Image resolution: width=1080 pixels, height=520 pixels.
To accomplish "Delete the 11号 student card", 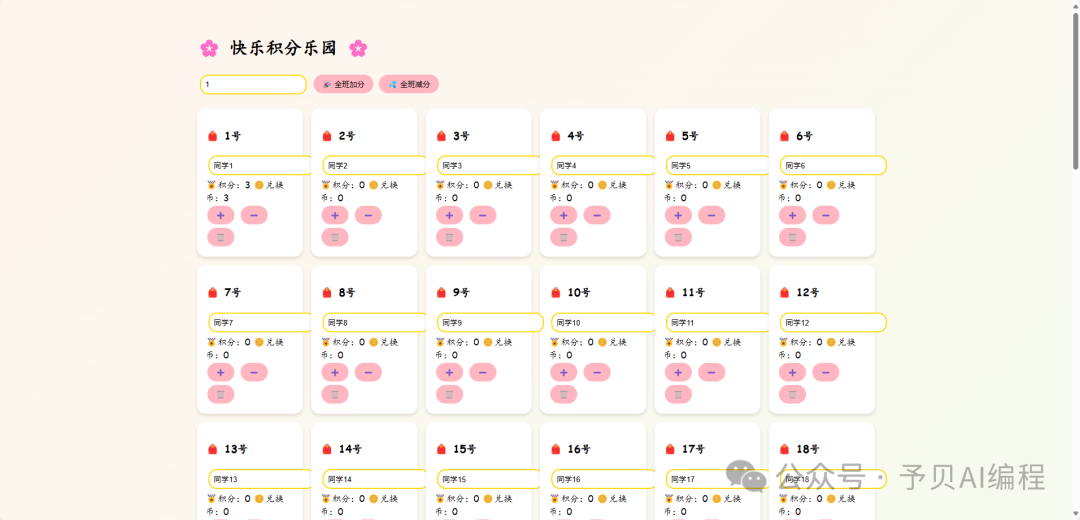I will pos(678,395).
